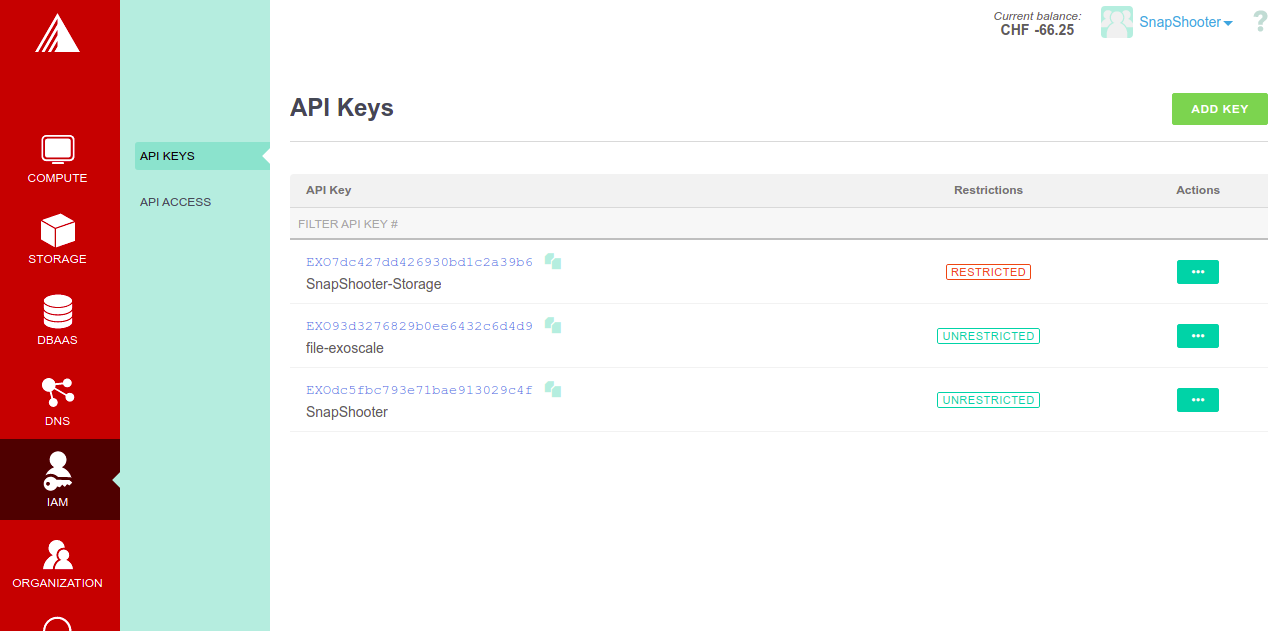This screenshot has height=631, width=1274.
Task: Open the Storage cube icon
Action: tap(58, 230)
